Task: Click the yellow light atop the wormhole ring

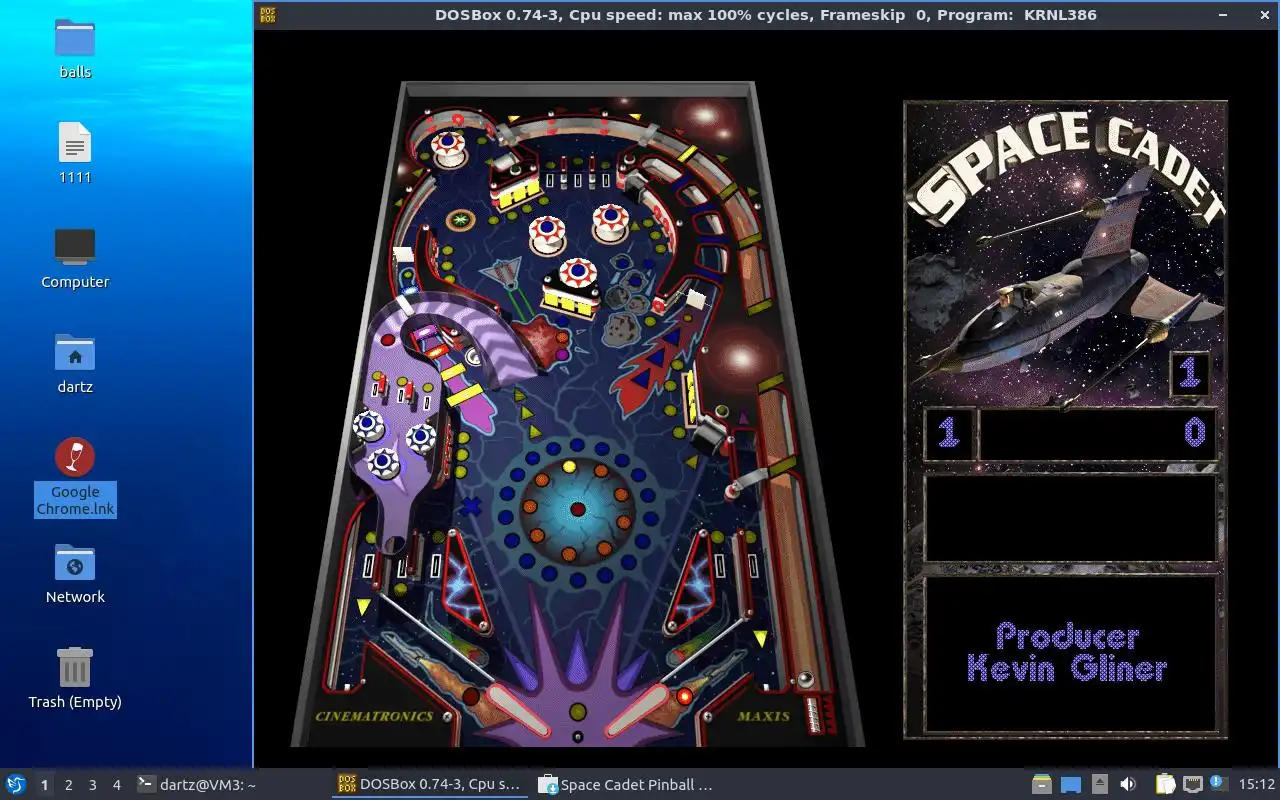Action: [569, 466]
